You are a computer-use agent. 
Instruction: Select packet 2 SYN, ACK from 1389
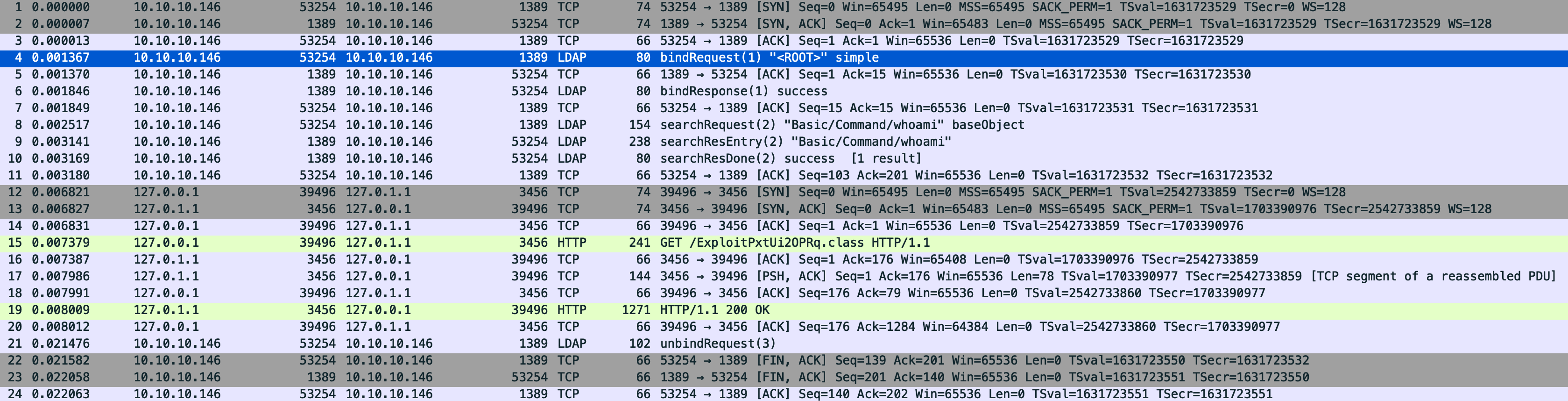point(784,24)
